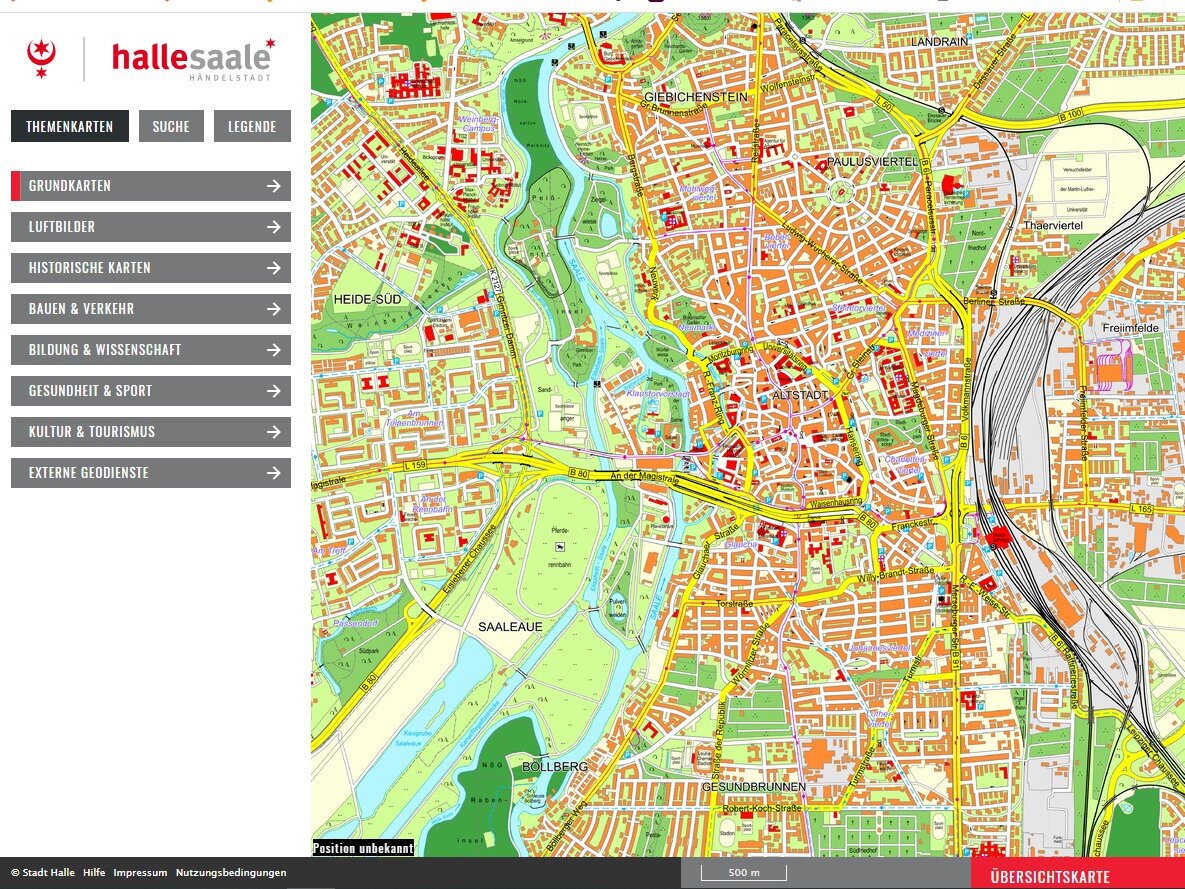
Task: Show the Legende tab
Action: point(252,126)
